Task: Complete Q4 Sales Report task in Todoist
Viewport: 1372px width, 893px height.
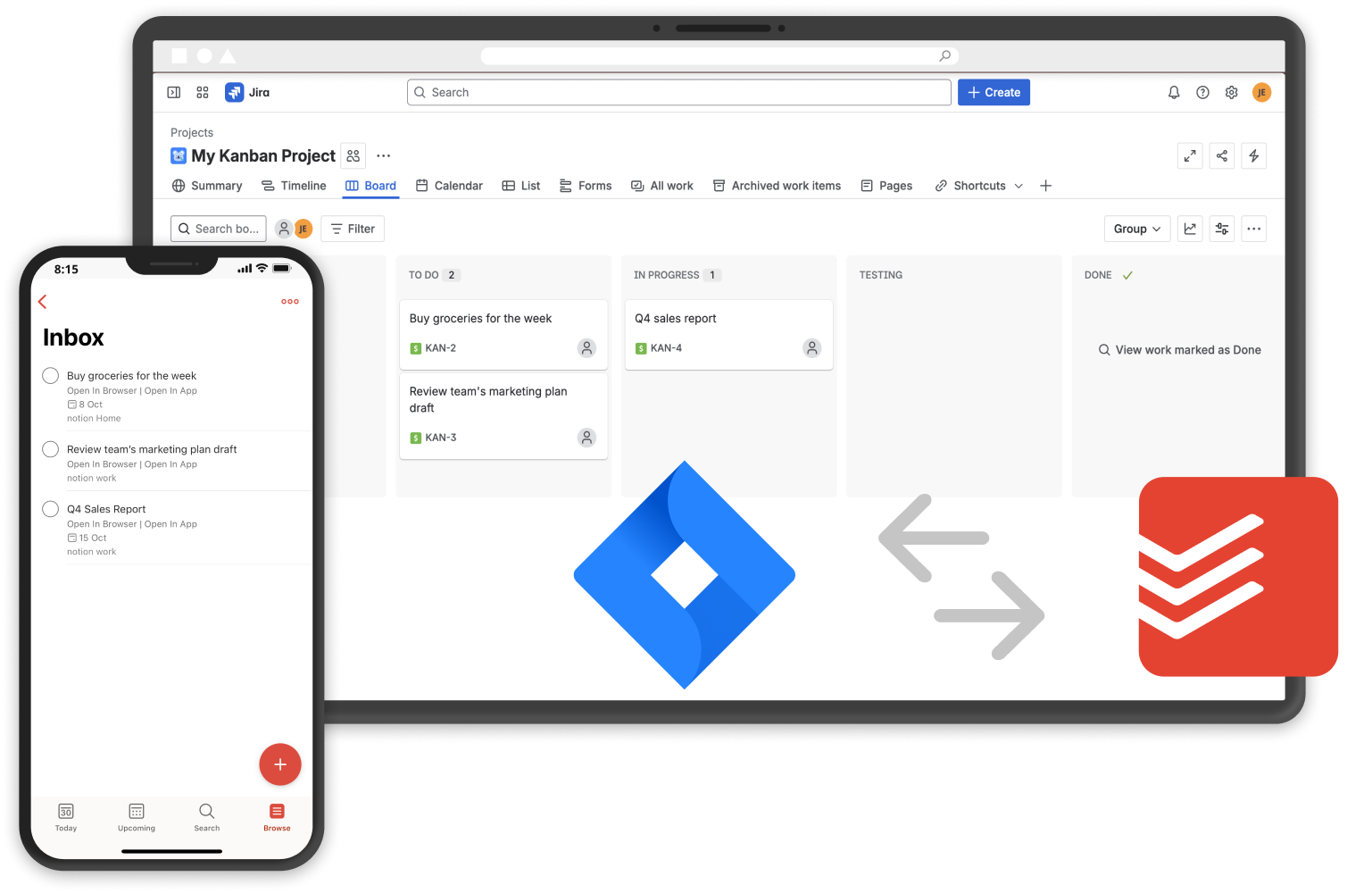Action: click(x=51, y=509)
